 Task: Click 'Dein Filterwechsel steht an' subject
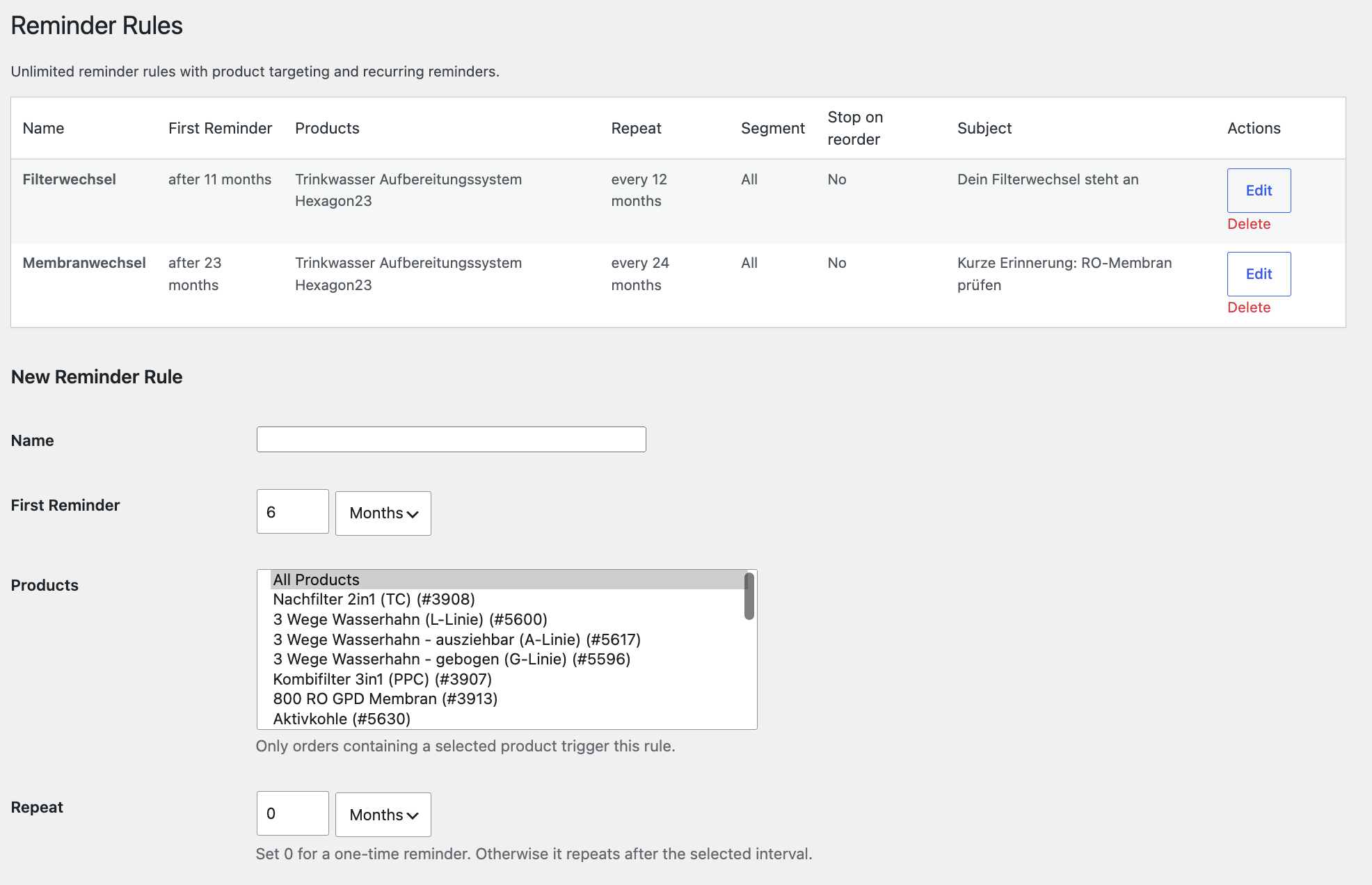click(1048, 180)
